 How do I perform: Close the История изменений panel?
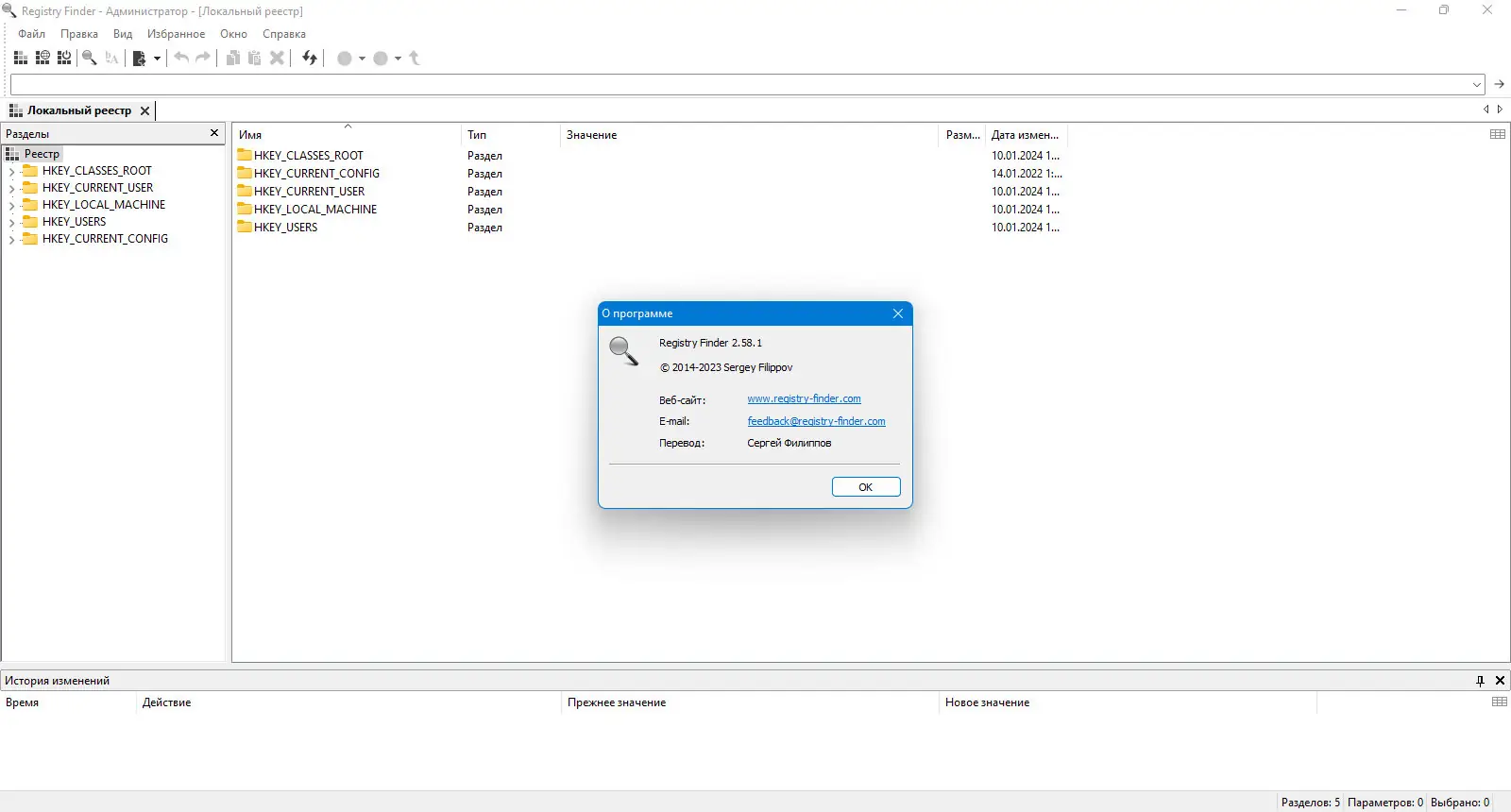point(1500,681)
